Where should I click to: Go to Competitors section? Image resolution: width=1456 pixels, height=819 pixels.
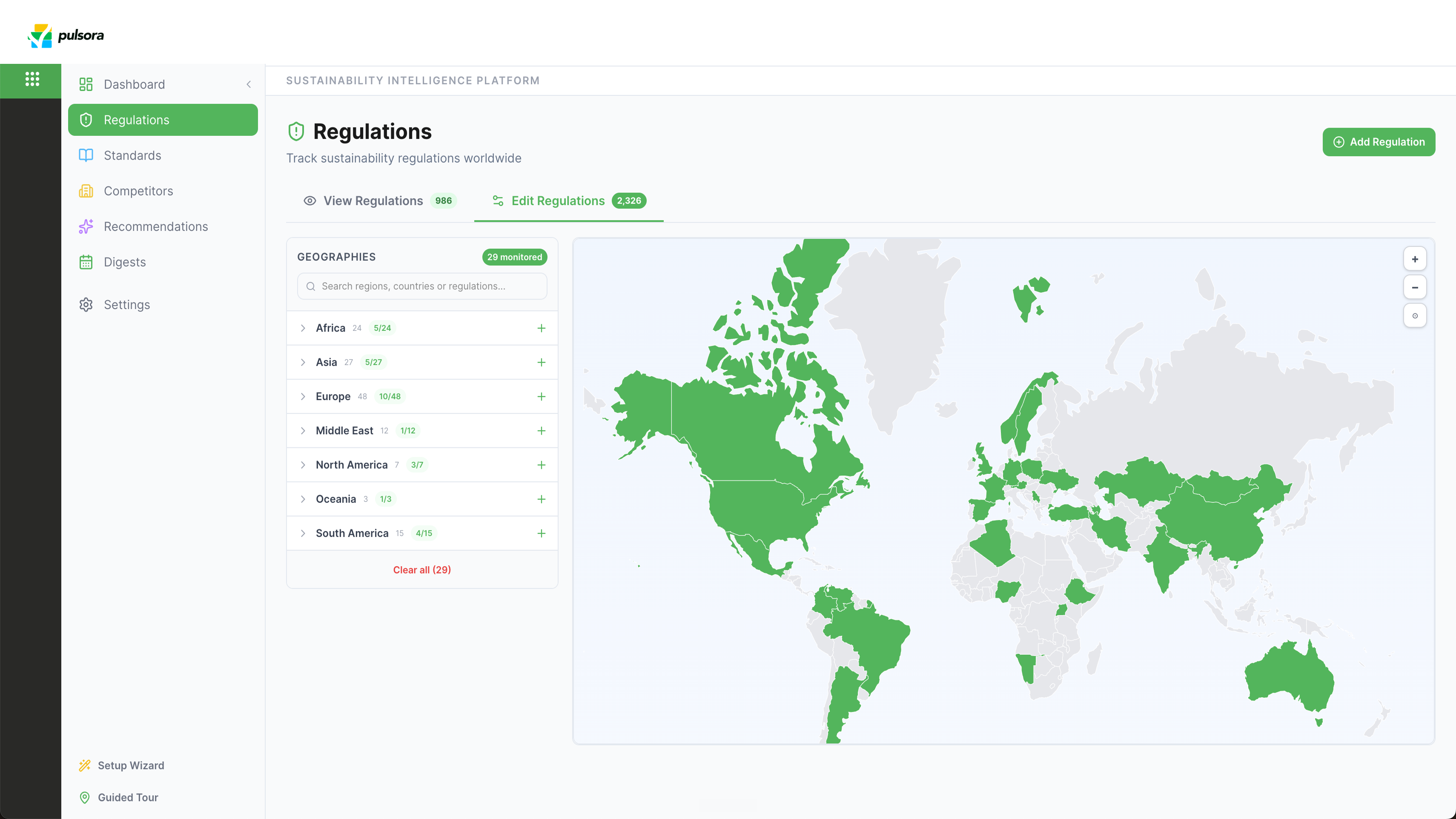point(163,191)
